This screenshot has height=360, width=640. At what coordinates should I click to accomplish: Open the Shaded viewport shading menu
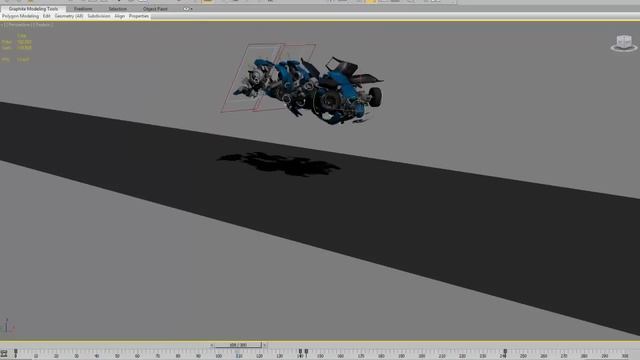tap(42, 24)
